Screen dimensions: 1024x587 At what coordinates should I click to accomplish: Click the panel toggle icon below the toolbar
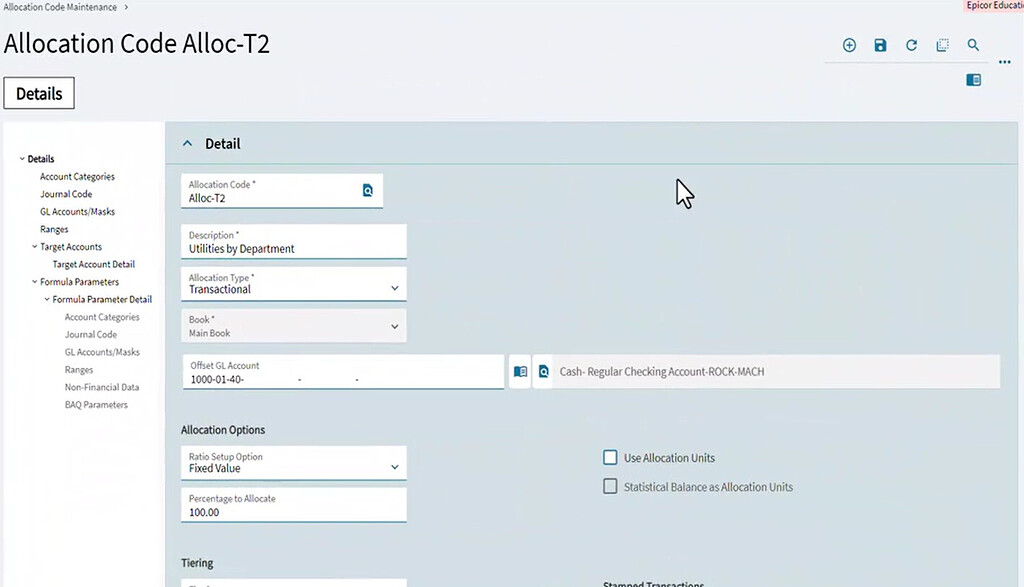[973, 79]
